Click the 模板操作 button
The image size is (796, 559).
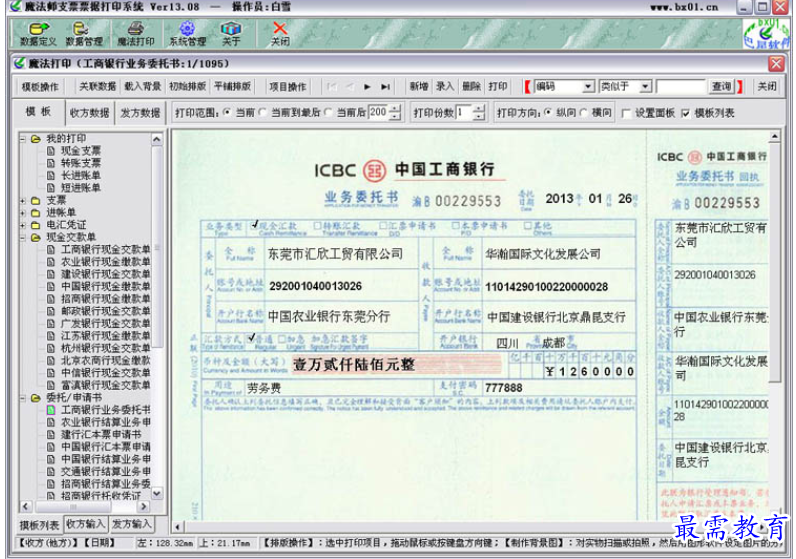click(40, 87)
